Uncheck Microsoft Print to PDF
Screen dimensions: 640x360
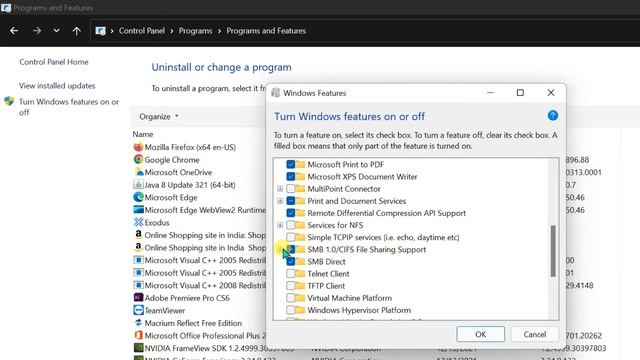click(291, 164)
